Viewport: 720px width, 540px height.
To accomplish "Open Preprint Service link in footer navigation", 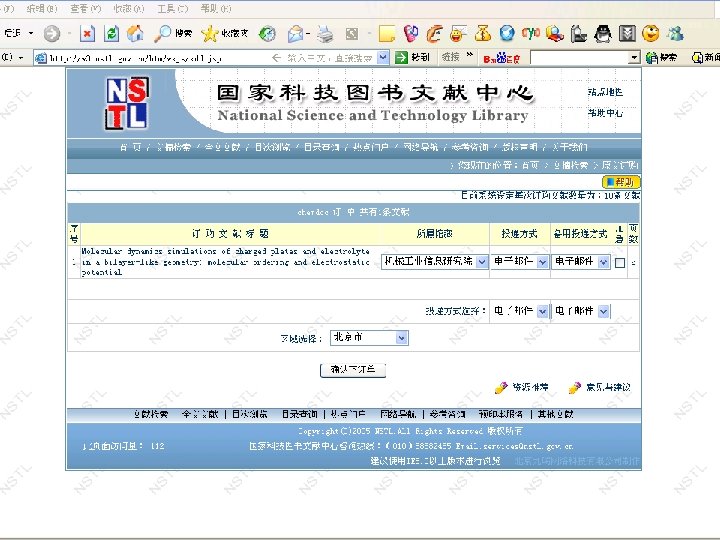I will 501,414.
